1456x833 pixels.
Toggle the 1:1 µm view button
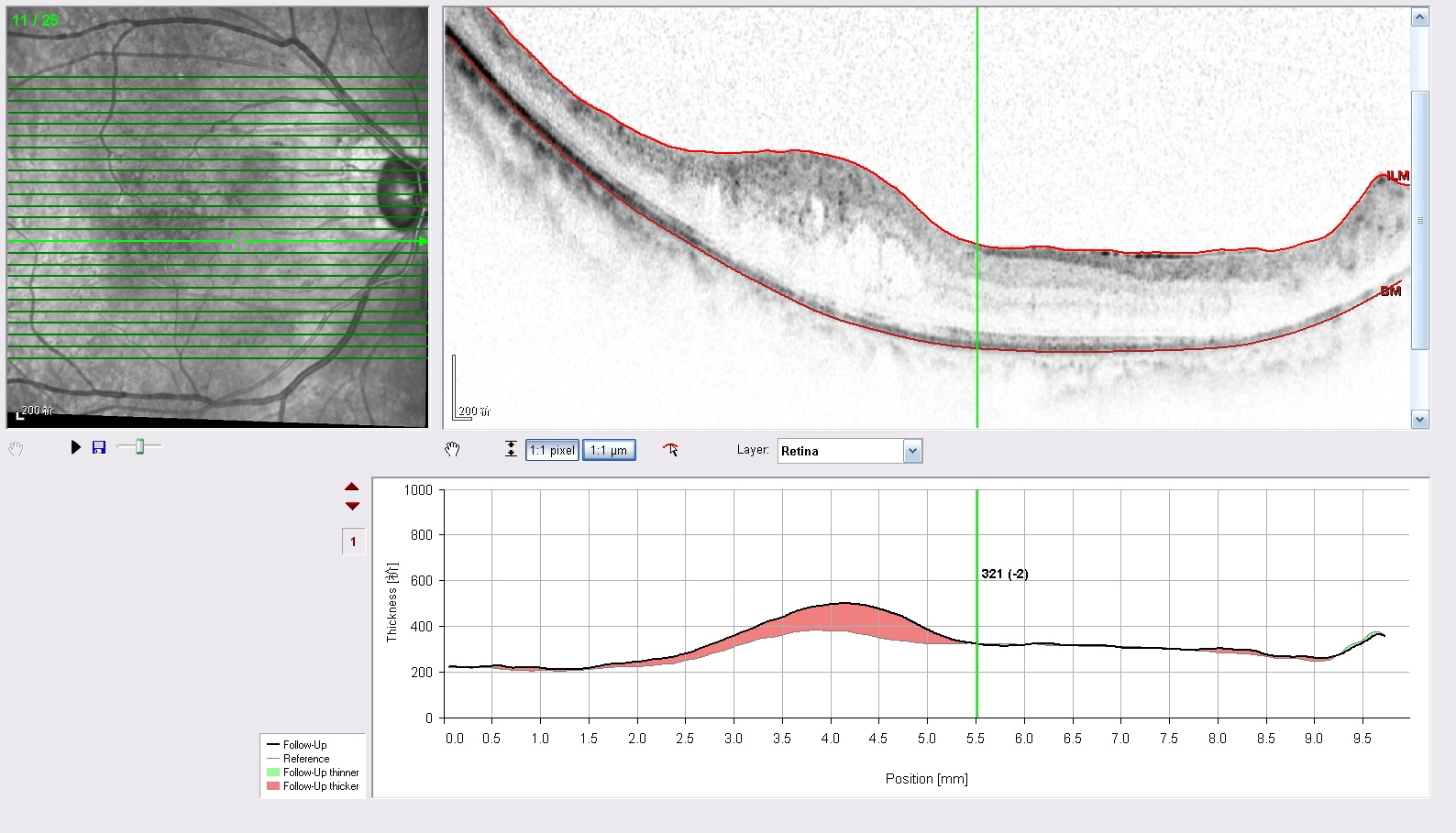(x=609, y=450)
